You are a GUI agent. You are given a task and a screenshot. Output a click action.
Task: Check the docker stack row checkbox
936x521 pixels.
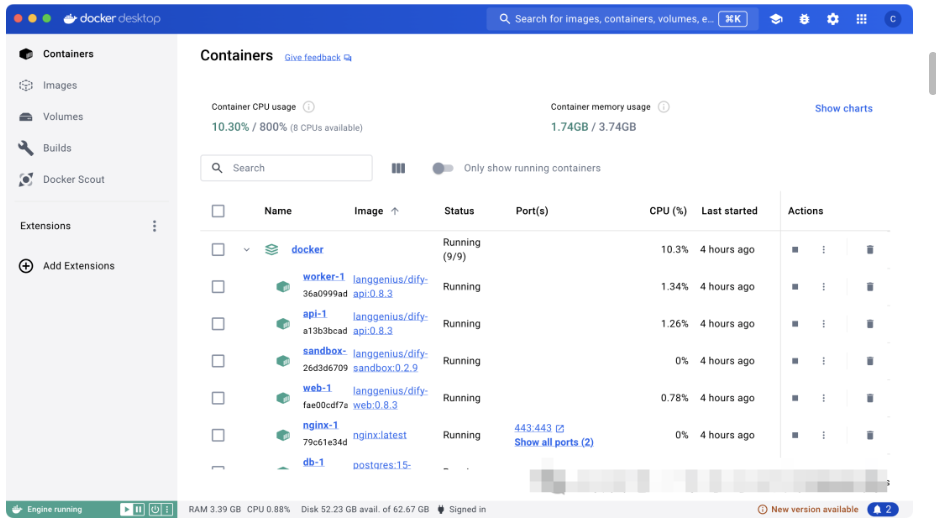(218, 249)
